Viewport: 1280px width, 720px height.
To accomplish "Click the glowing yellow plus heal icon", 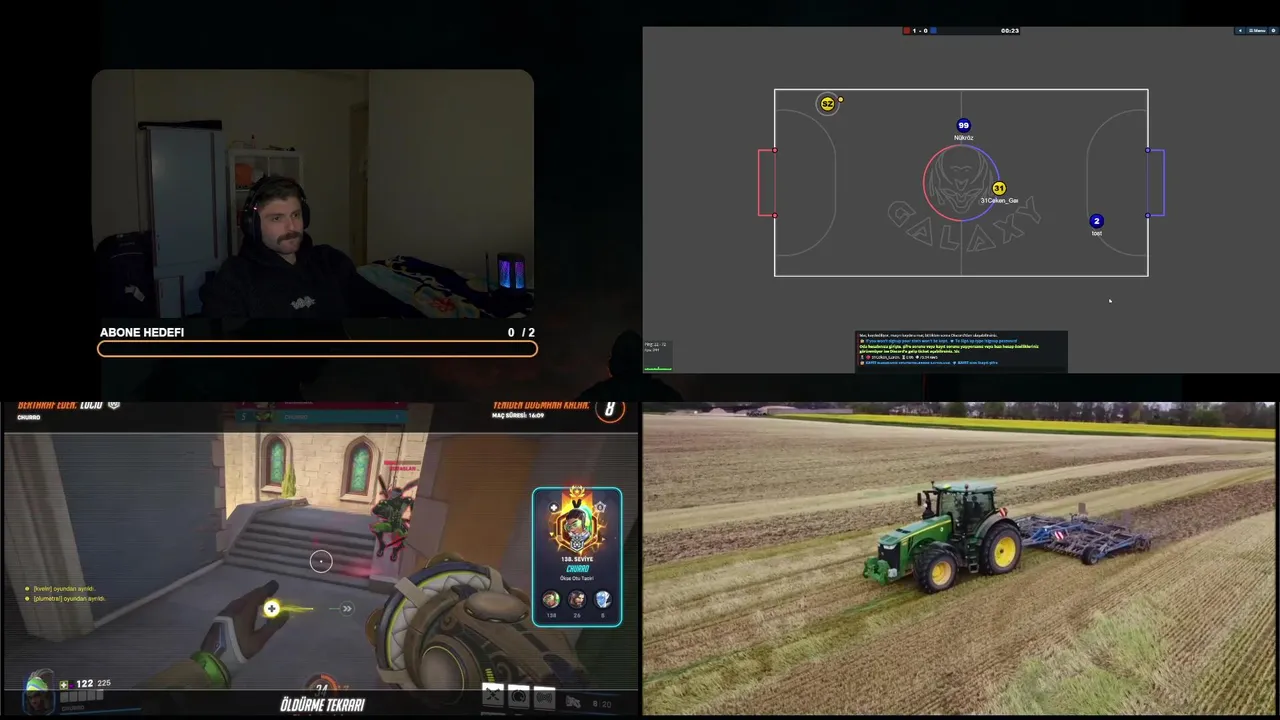I will tap(271, 608).
